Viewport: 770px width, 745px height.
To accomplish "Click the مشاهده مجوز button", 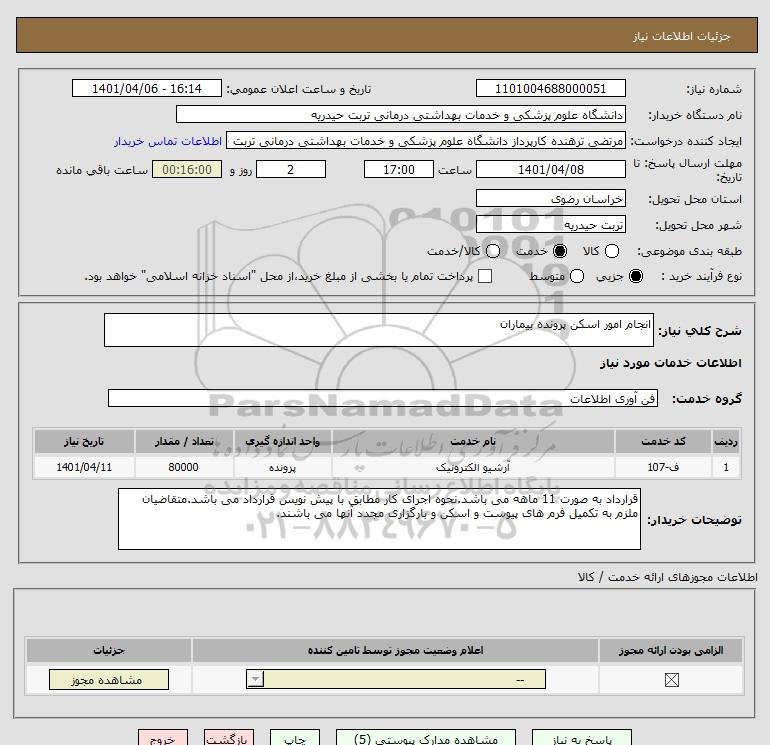I will tap(109, 680).
